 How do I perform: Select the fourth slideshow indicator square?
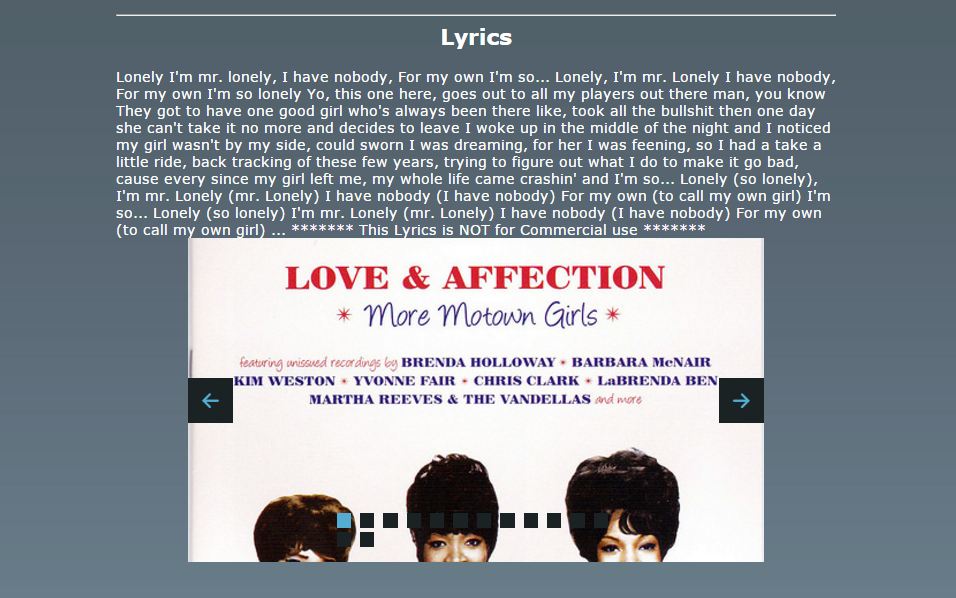pyautogui.click(x=414, y=521)
